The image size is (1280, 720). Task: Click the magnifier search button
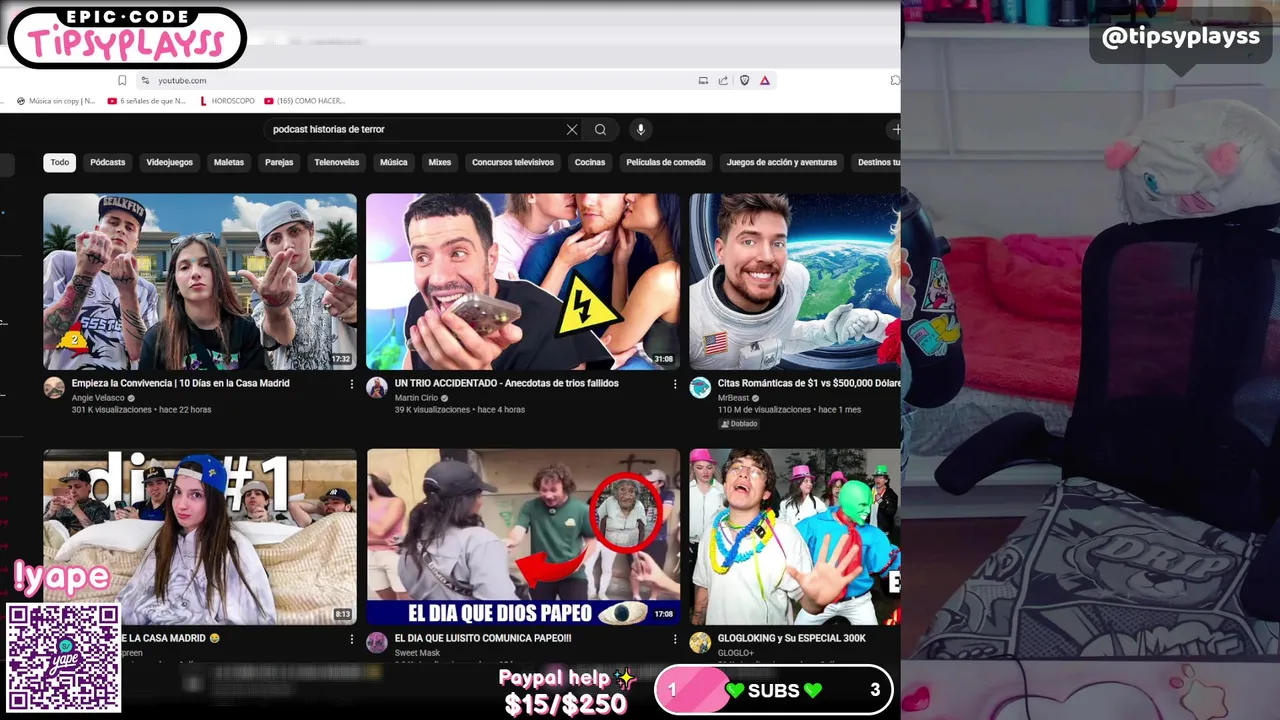point(600,129)
